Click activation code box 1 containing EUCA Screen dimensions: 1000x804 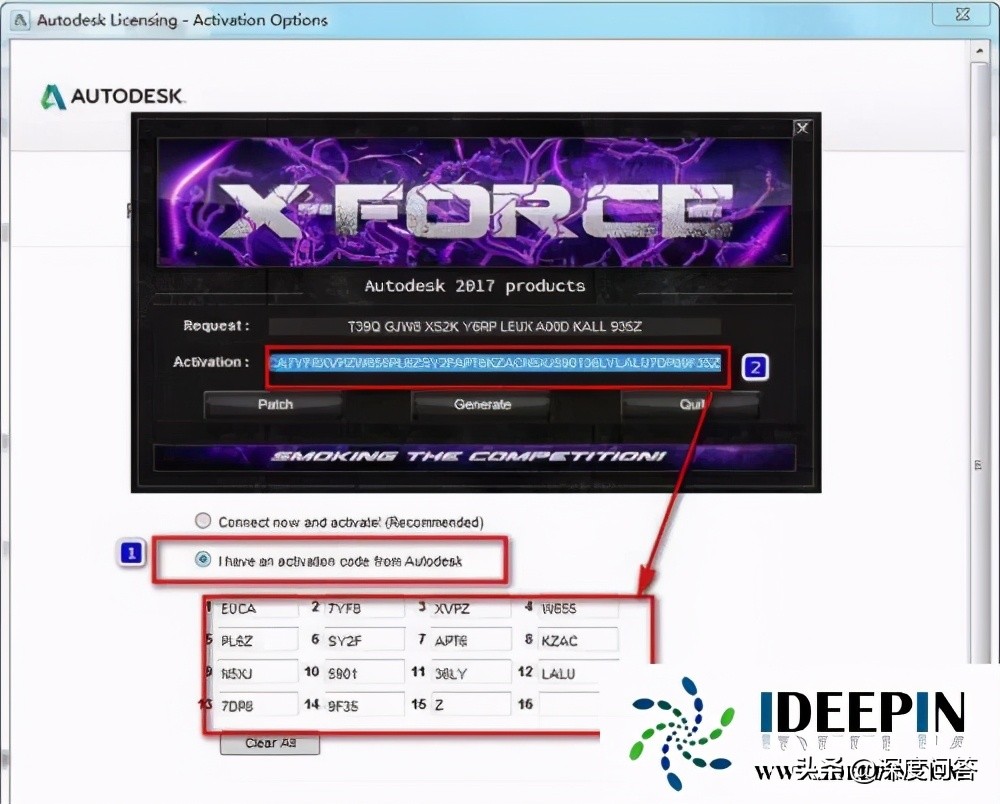258,608
